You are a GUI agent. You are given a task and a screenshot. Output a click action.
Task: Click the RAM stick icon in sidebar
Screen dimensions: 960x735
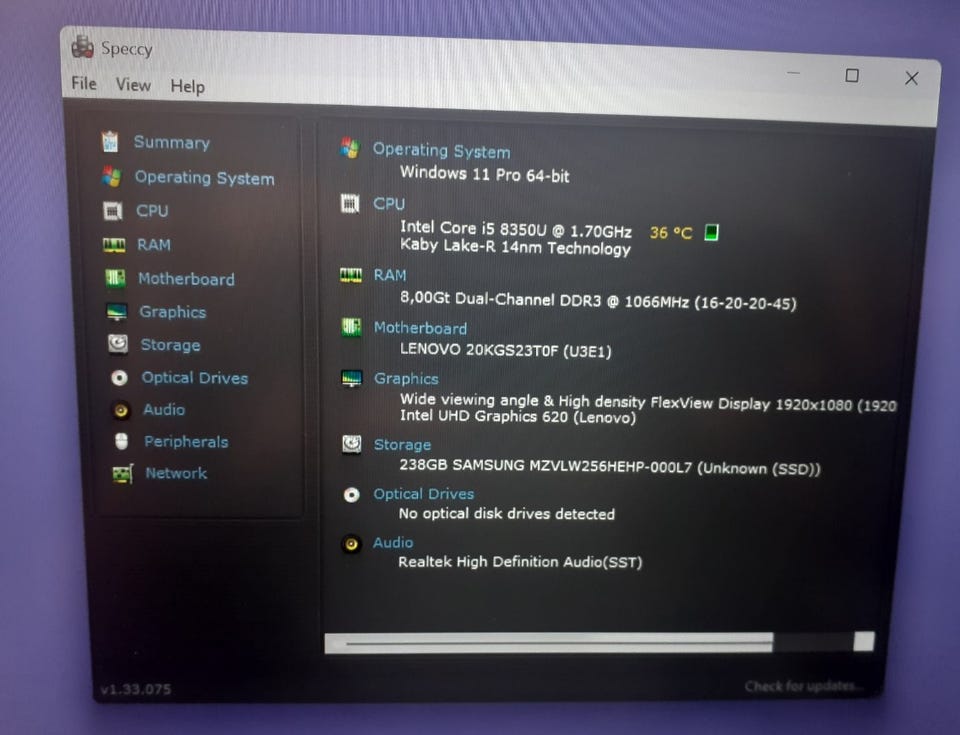(x=114, y=245)
